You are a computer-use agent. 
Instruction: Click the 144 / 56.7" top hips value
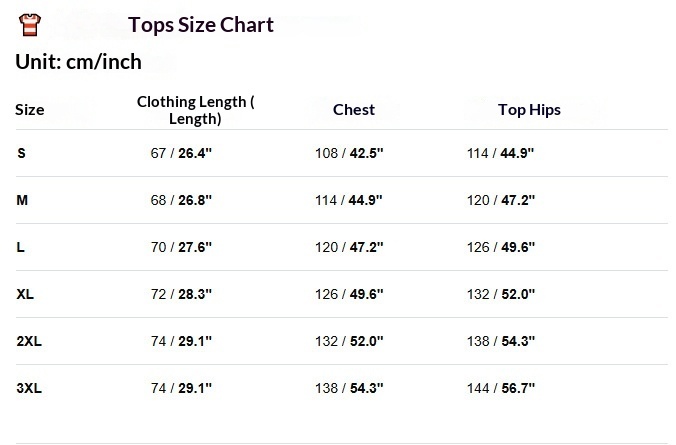coord(501,387)
